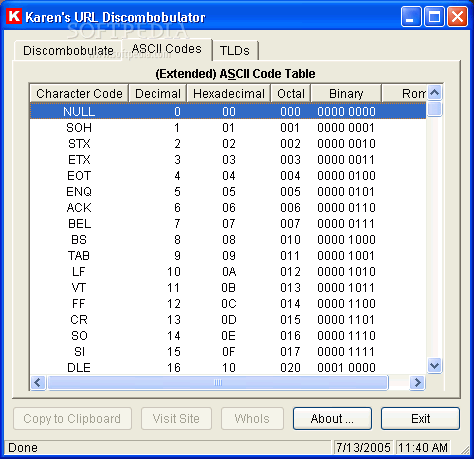Click the Done status bar text

coord(23,448)
